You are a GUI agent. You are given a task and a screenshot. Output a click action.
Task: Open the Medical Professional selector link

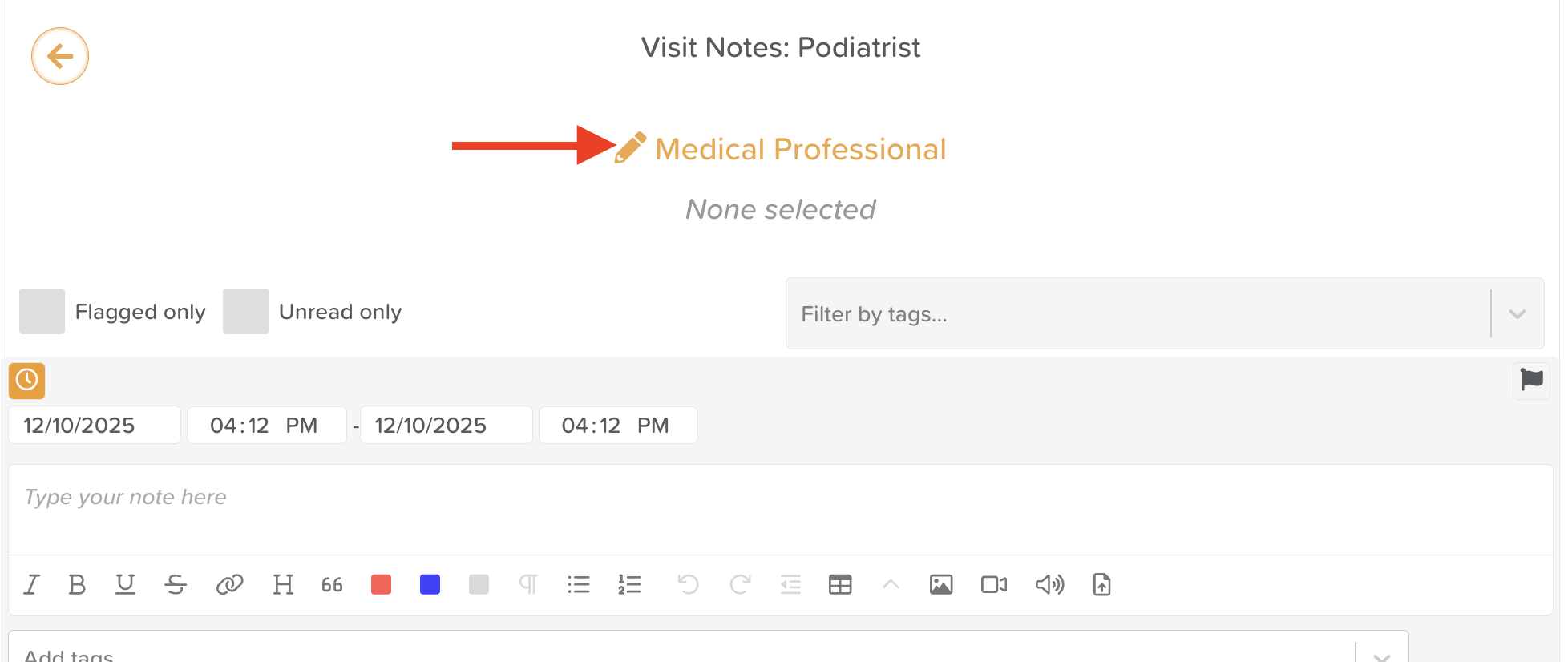800,150
